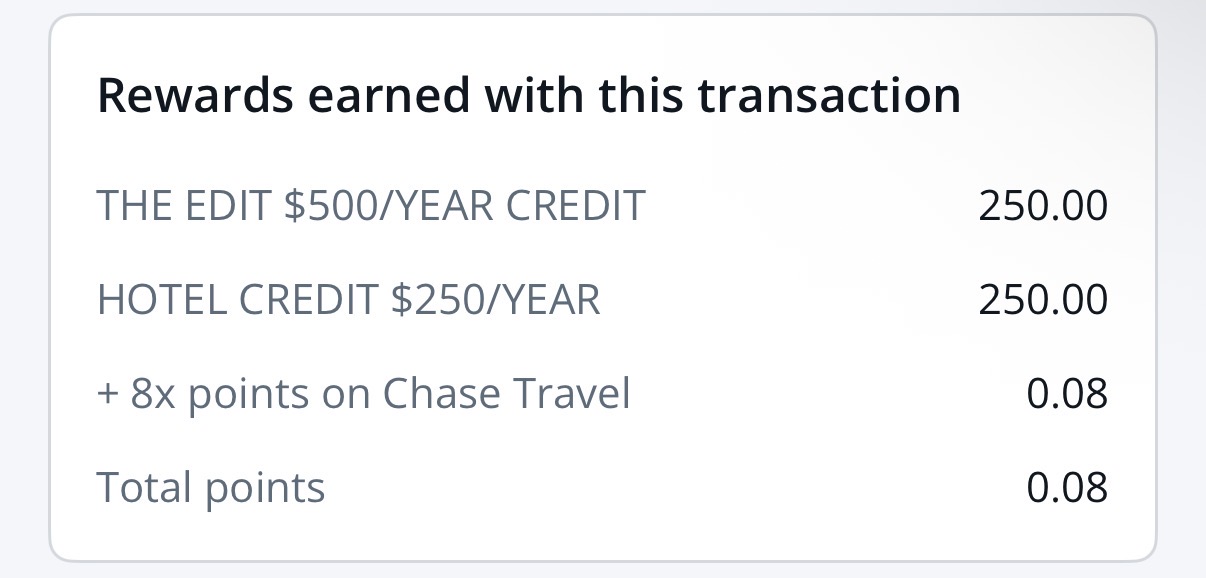Image resolution: width=1206 pixels, height=578 pixels.
Task: Click the 250.00 amount for THE EDIT credit
Action: point(1043,206)
